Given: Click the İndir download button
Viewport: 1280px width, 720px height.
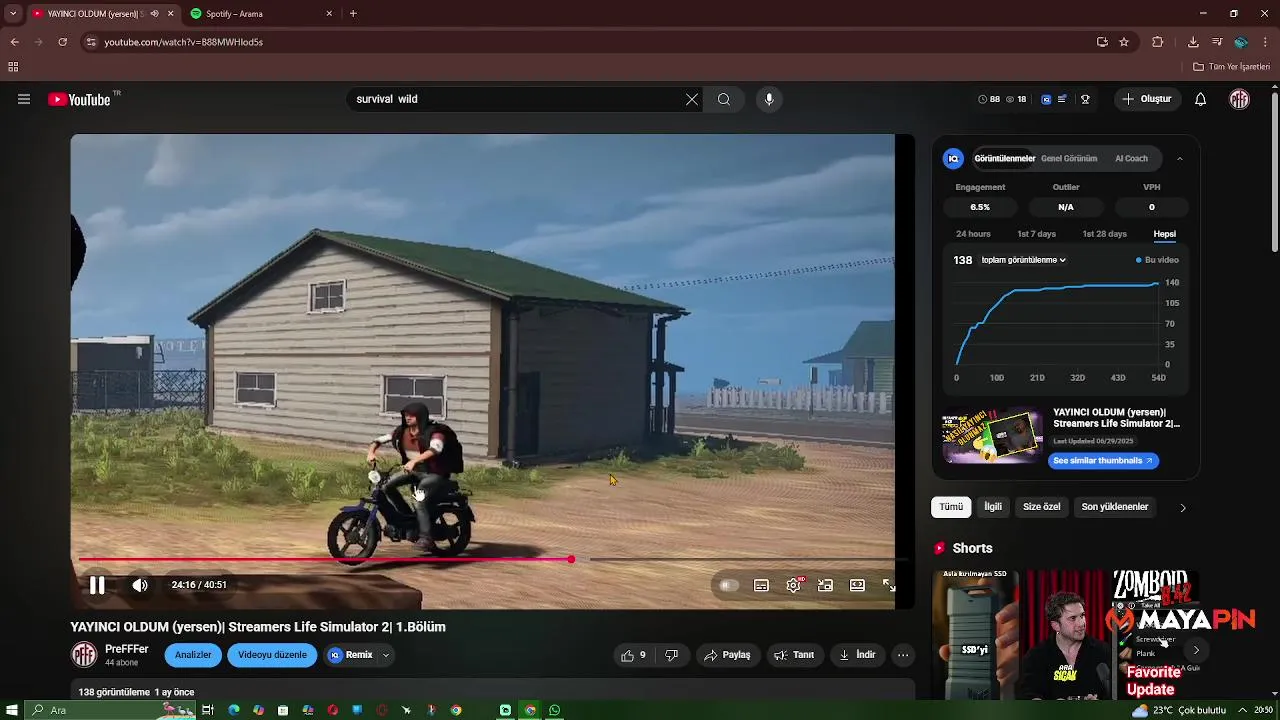Looking at the screenshot, I should coord(857,655).
